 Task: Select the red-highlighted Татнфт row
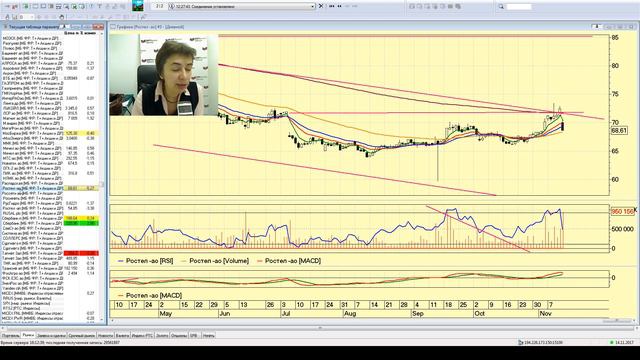pyautogui.click(x=50, y=253)
